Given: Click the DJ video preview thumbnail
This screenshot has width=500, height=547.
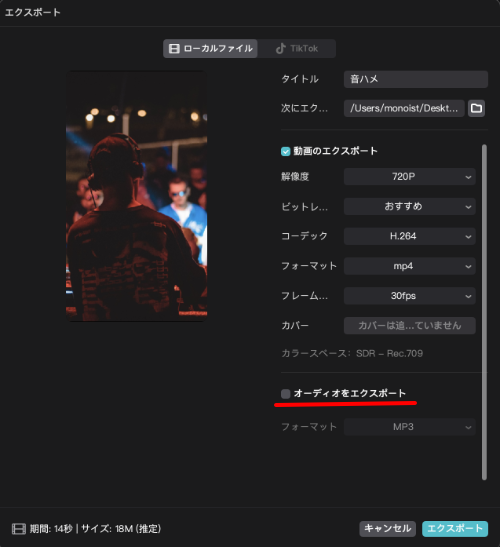Looking at the screenshot, I should pos(136,196).
